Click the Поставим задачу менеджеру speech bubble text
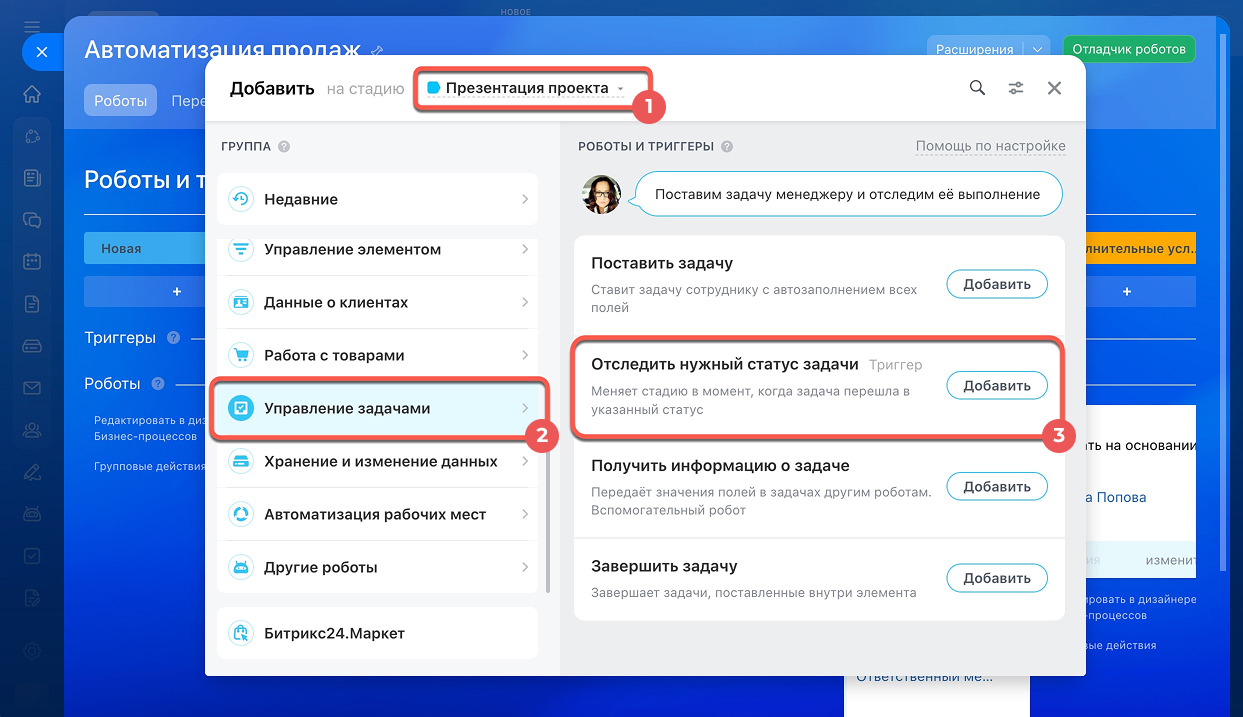 848,195
